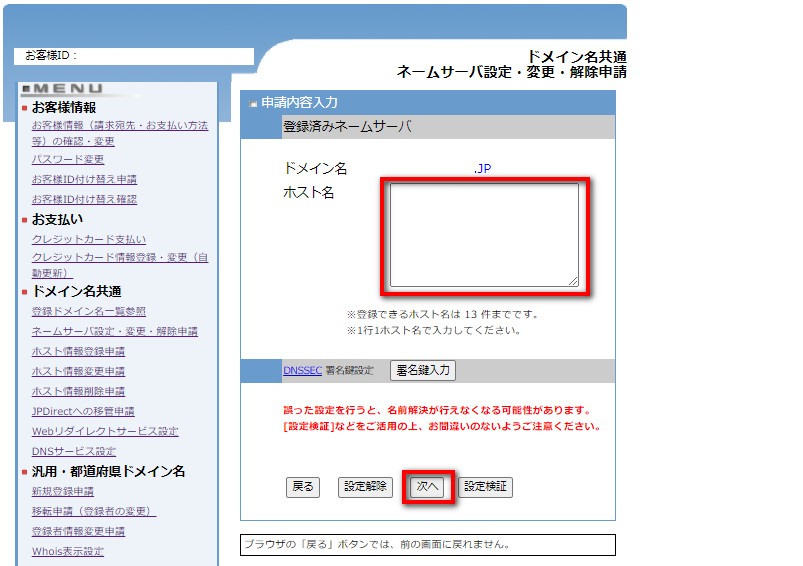Viewport: 803px width, 566px height.
Task: Click the 汎用・都道府県ドメイン名 heading
Action: (x=108, y=471)
